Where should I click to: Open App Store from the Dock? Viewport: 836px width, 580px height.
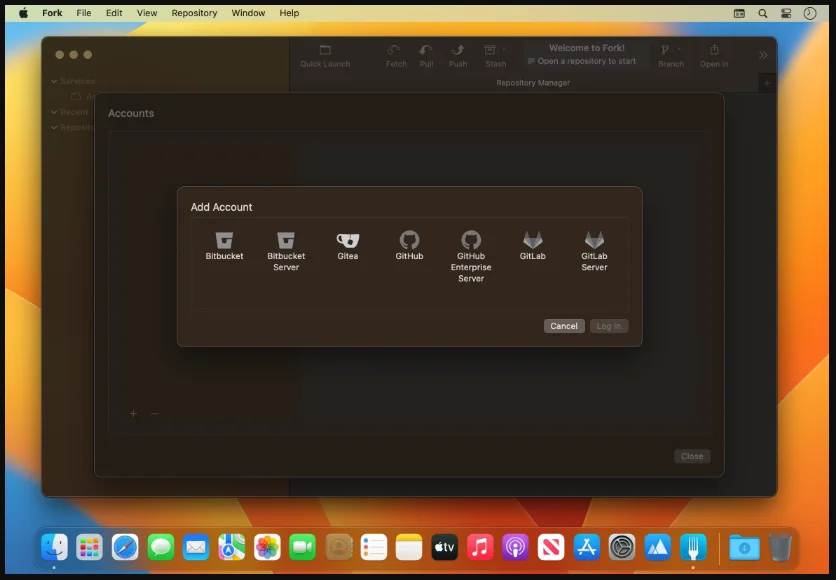pos(586,547)
